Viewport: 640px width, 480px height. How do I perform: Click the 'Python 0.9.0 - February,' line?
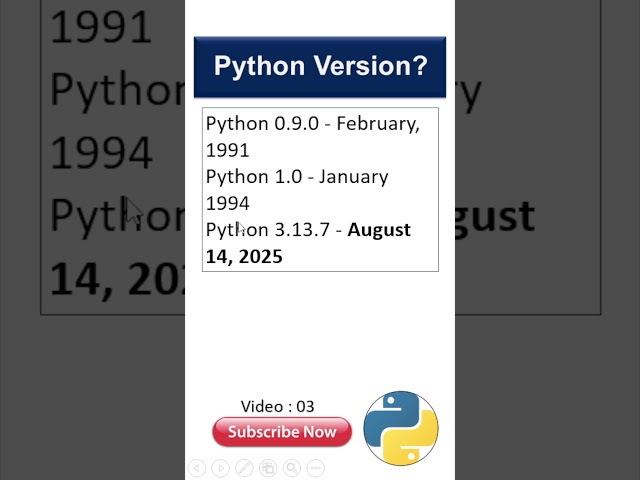click(313, 124)
